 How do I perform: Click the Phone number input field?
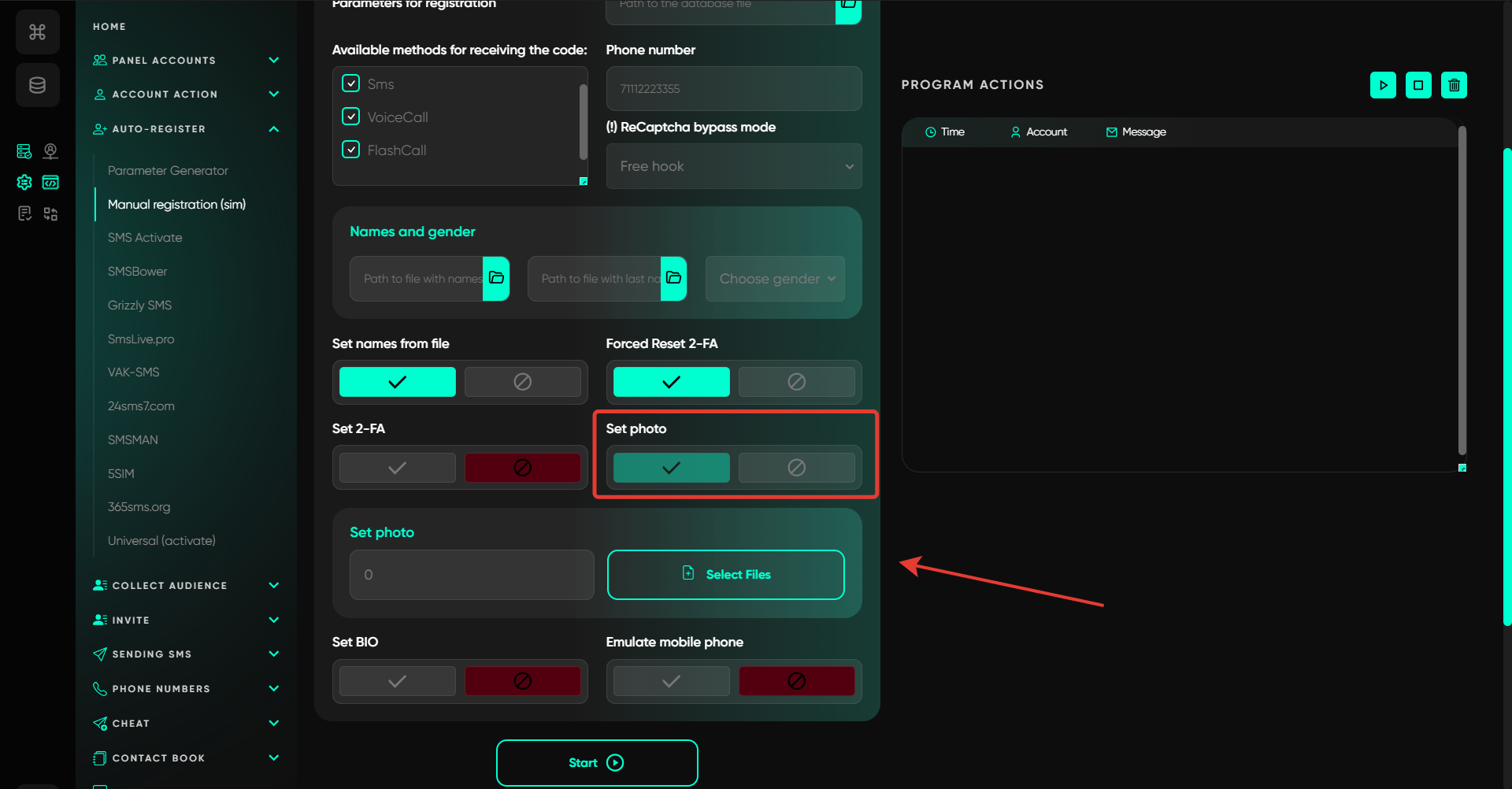tap(733, 89)
